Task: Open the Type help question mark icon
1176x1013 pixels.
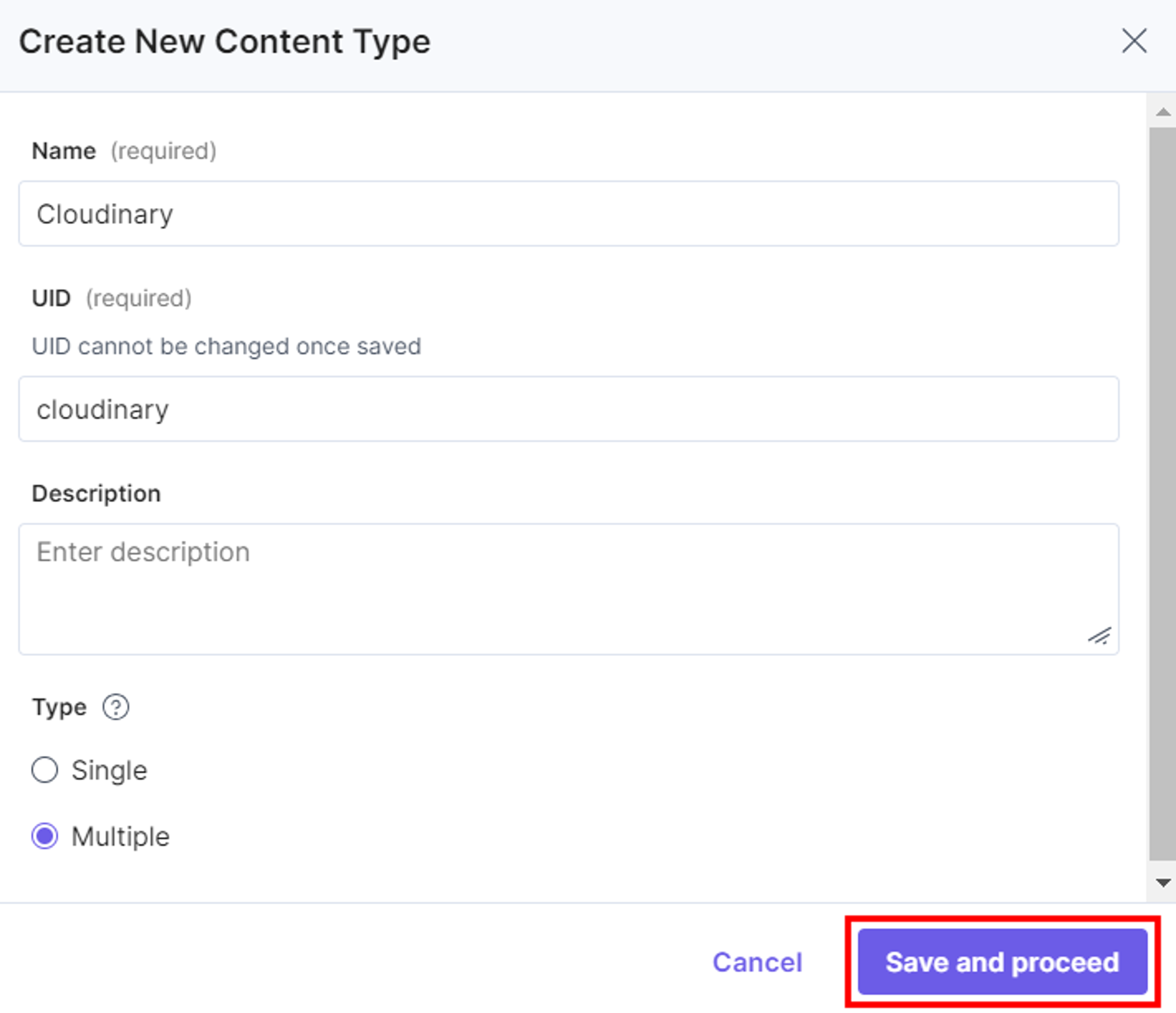Action: point(116,707)
